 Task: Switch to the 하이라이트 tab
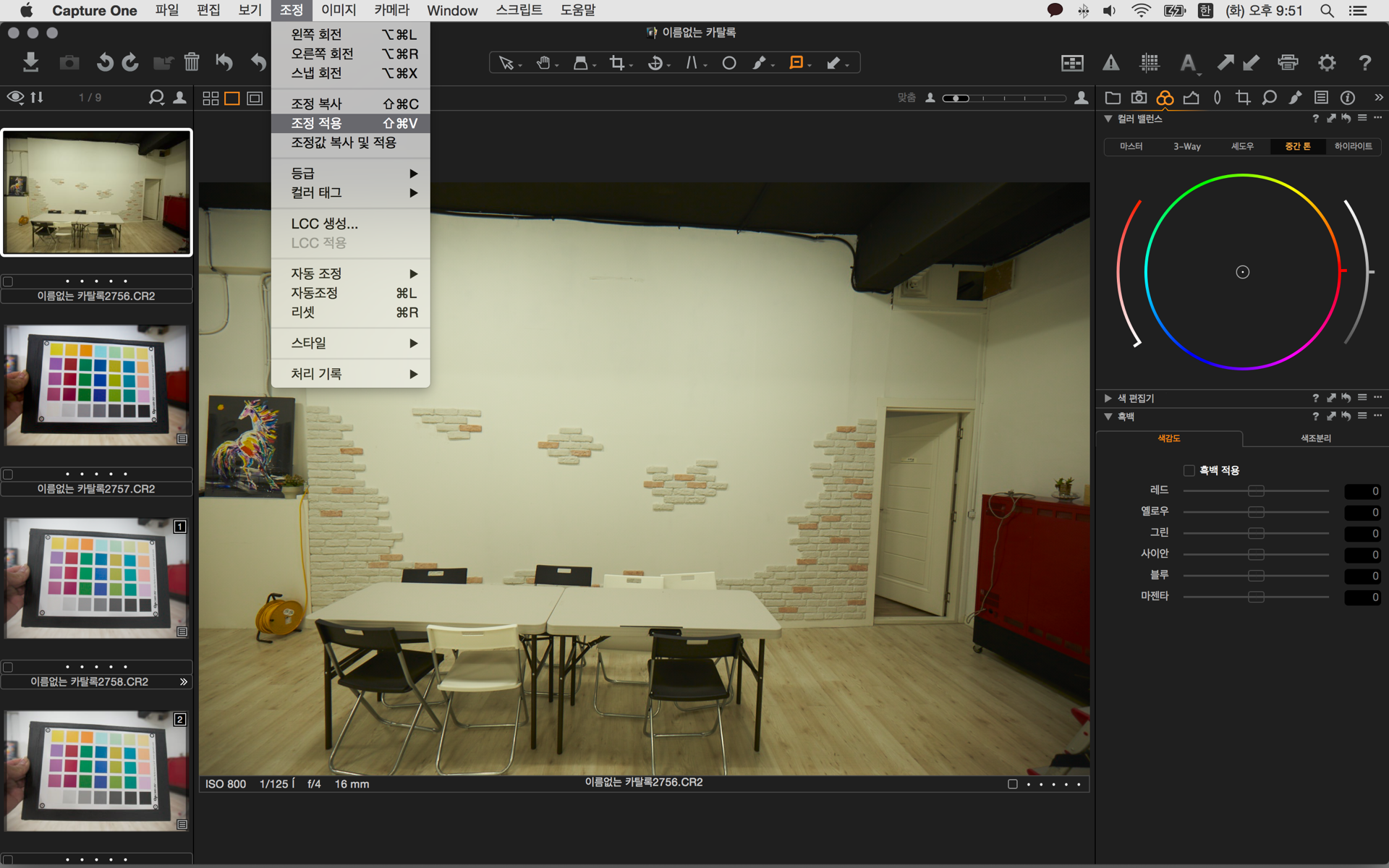coord(1353,146)
